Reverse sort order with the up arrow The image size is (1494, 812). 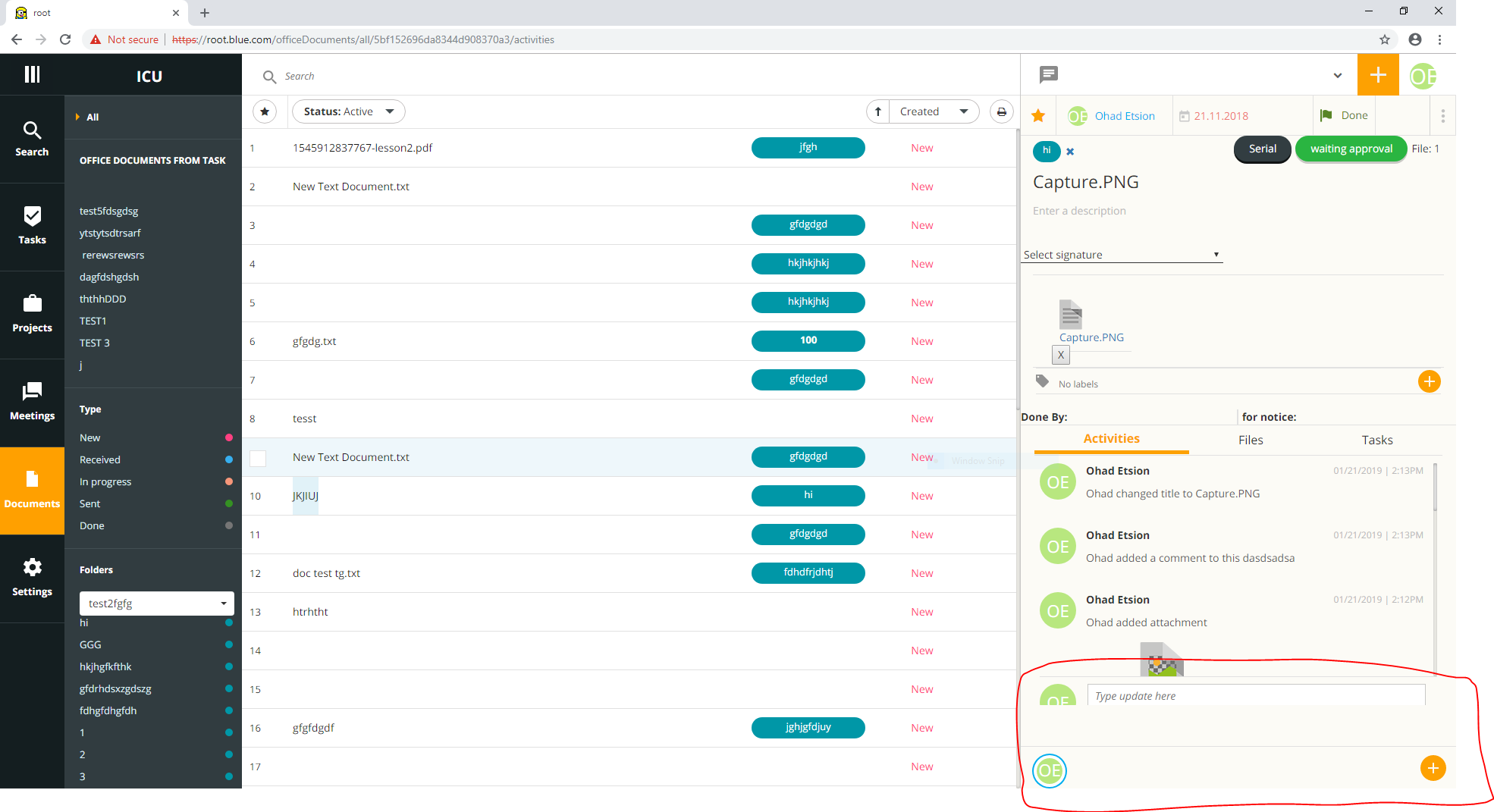pyautogui.click(x=878, y=111)
